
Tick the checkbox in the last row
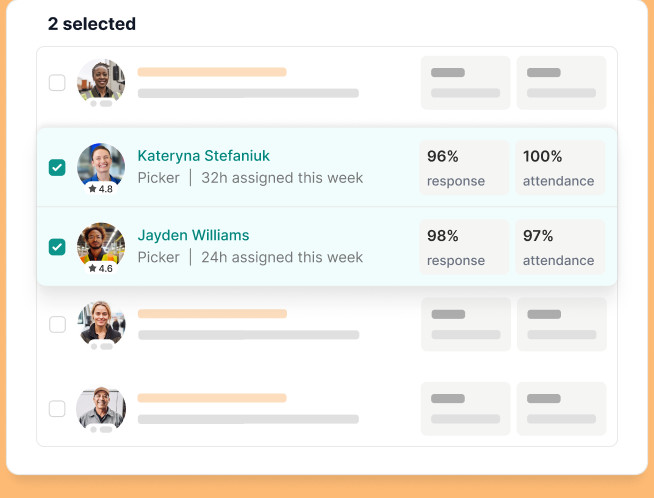[x=57, y=408]
